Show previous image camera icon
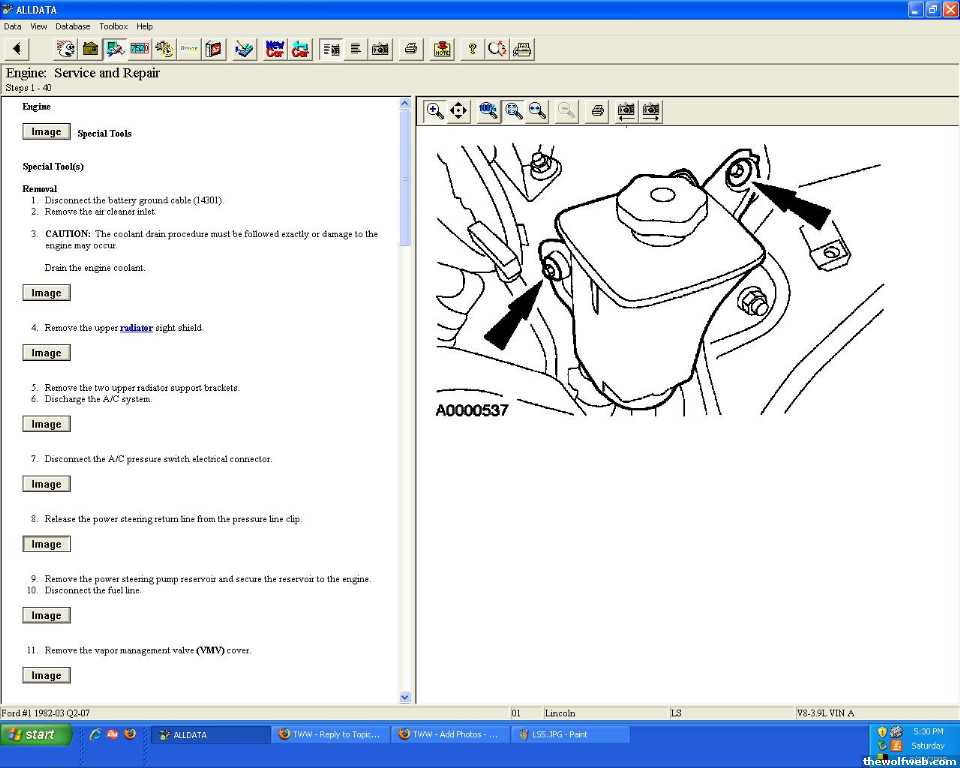 (x=626, y=111)
